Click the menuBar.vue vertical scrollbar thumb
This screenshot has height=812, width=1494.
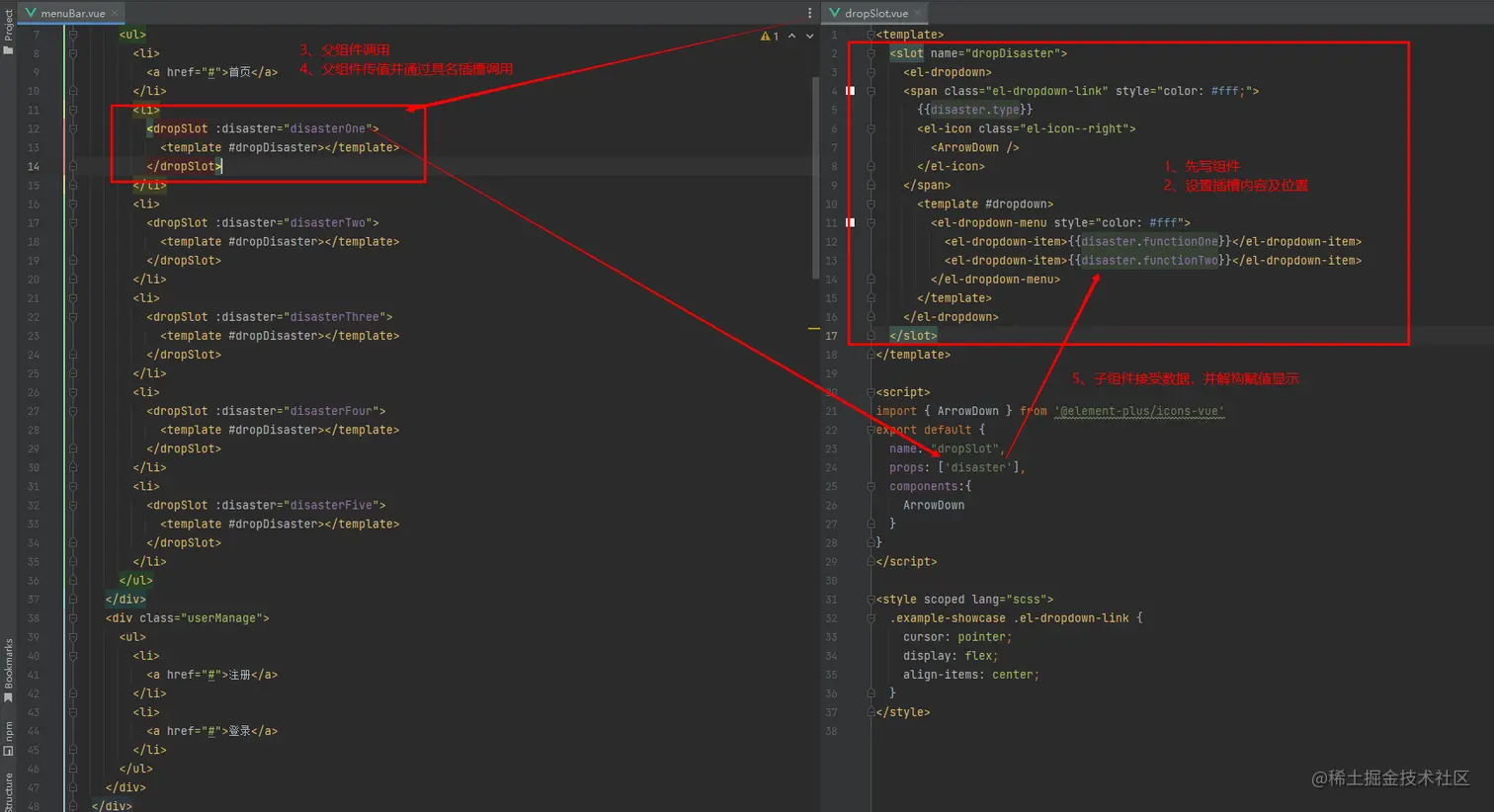click(x=815, y=178)
